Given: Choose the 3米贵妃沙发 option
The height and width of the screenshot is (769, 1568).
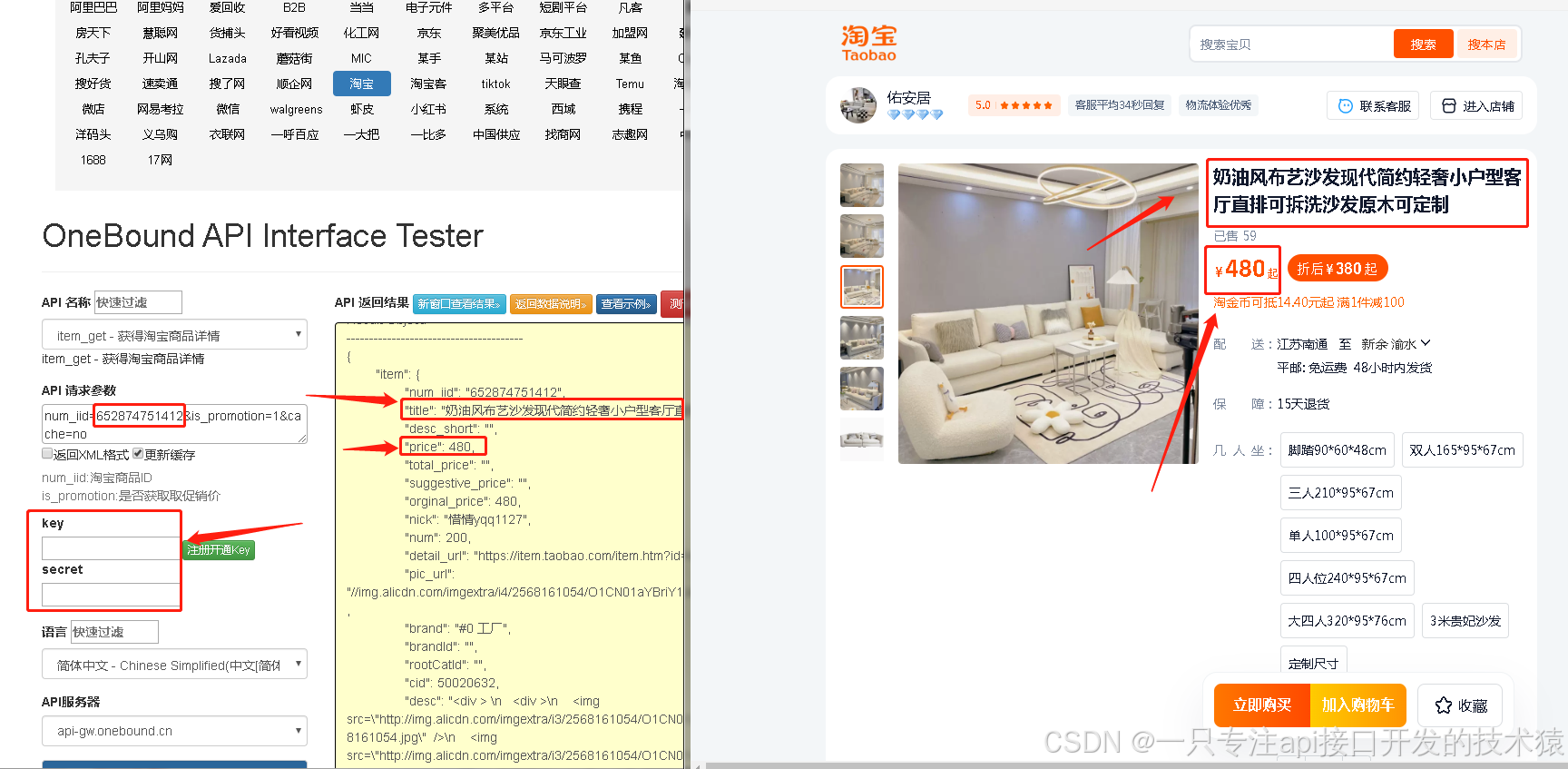Looking at the screenshot, I should (x=1465, y=620).
